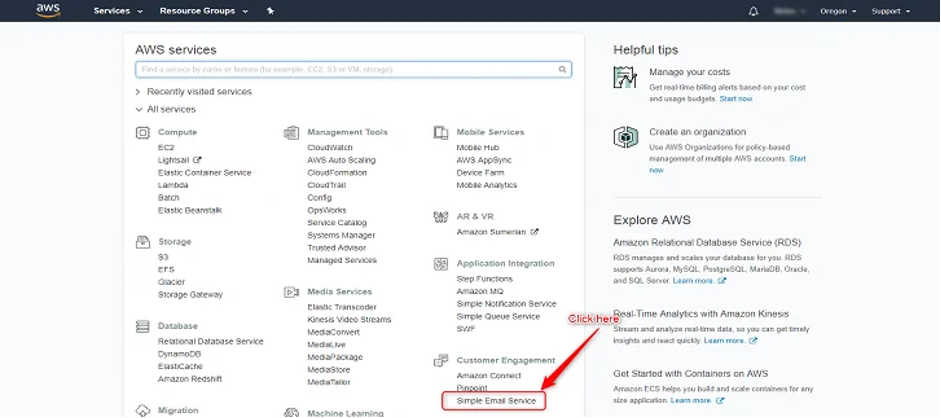Click the Management Tools category icon
Viewport: 941px width, 418px height.
(x=292, y=133)
